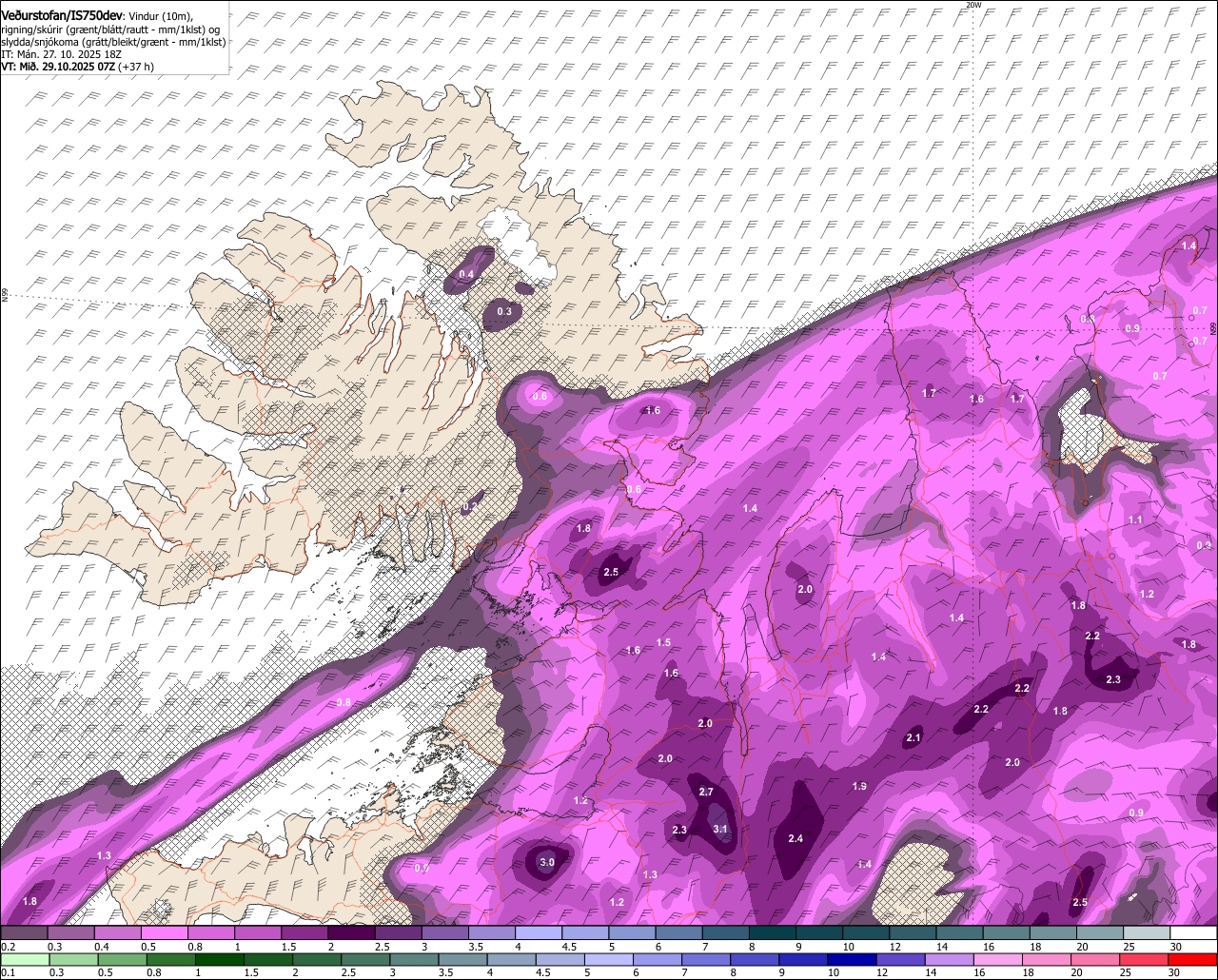
Task: Click the 3.0 precipitation value on the map
Action: coord(547,862)
